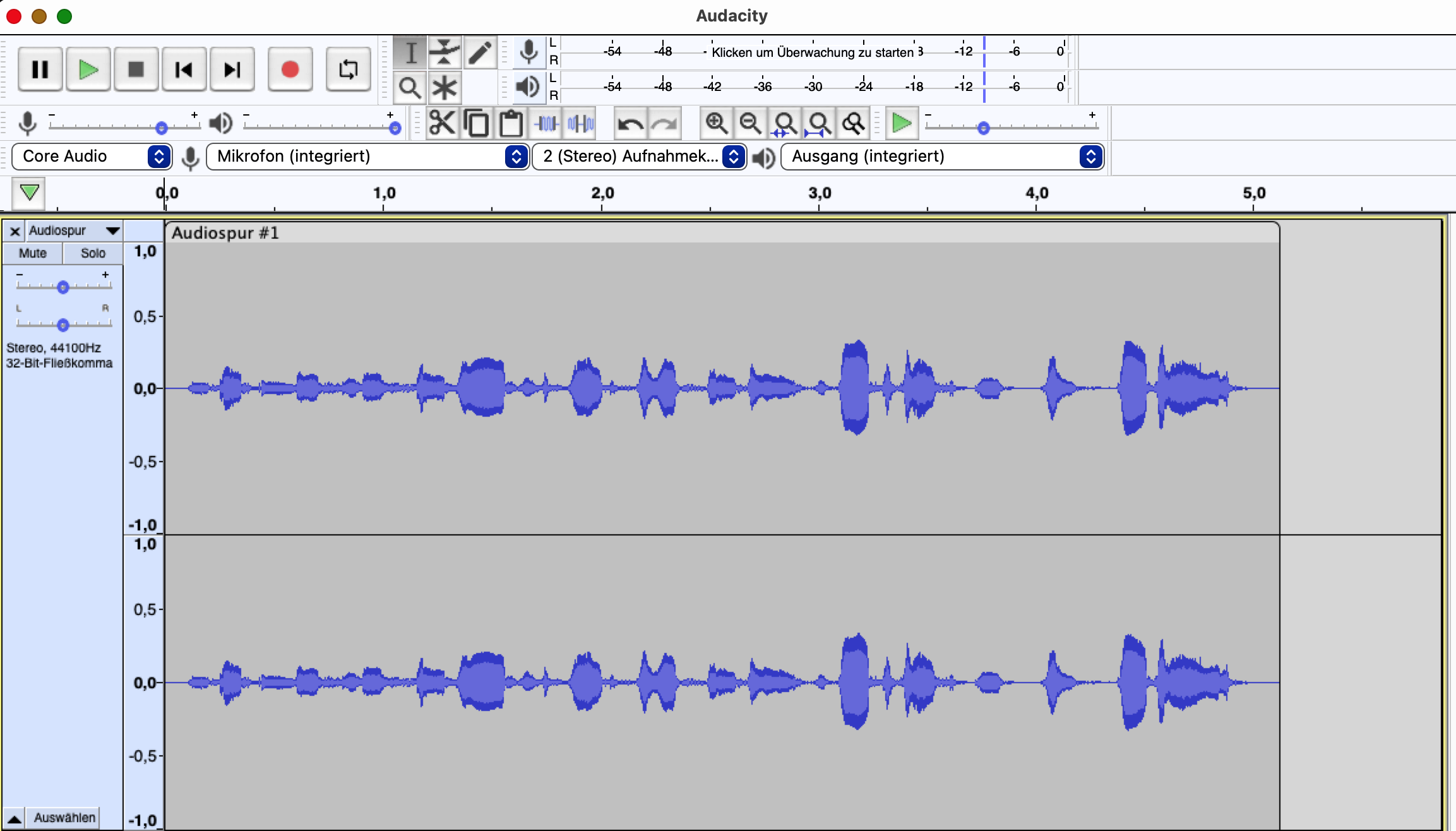Open the Audiospur track menu
The image size is (1456, 831).
[74, 230]
